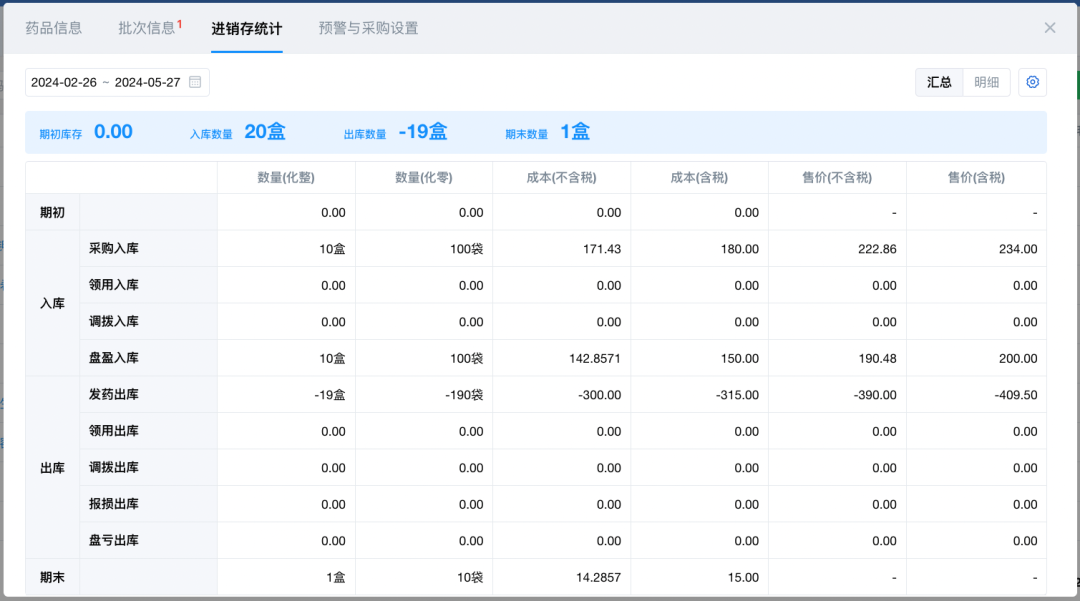Screen dimensions: 1080x601
Task: Click the calendar icon in date range
Action: pyautogui.click(x=195, y=82)
